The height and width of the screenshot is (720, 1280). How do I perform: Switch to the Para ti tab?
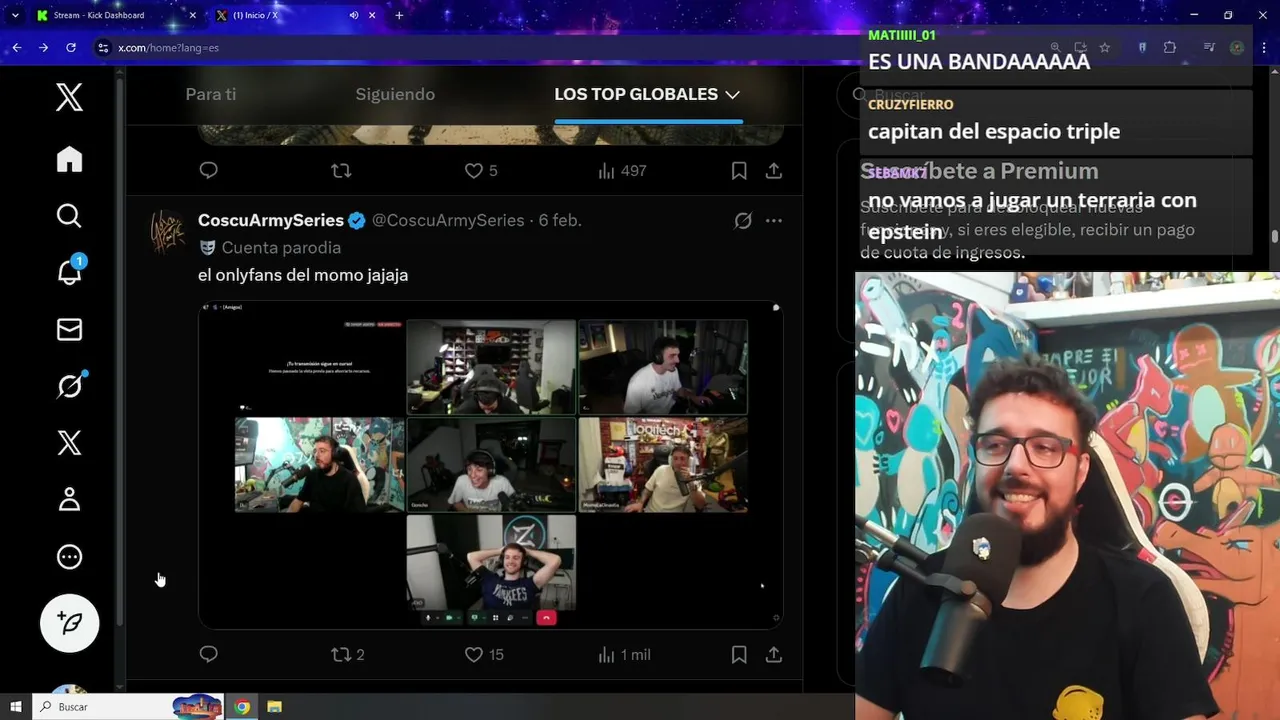point(211,94)
